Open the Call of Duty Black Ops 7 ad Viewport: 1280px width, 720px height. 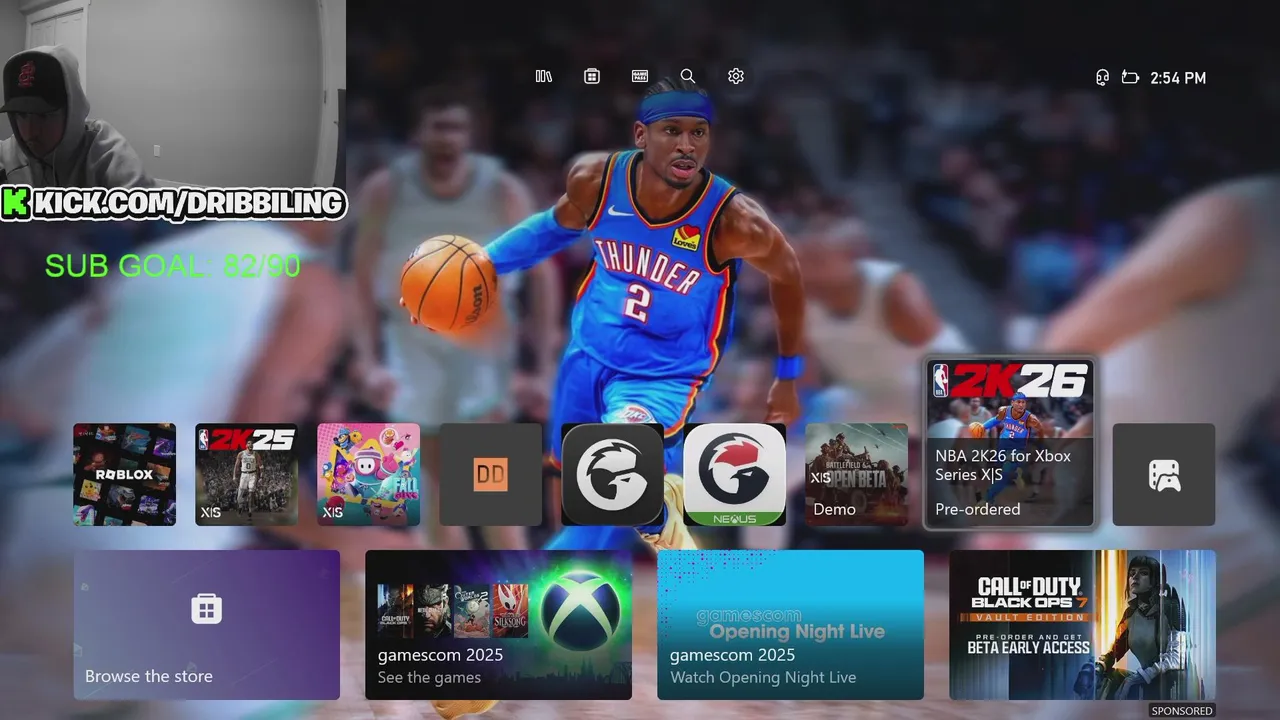pyautogui.click(x=1082, y=625)
